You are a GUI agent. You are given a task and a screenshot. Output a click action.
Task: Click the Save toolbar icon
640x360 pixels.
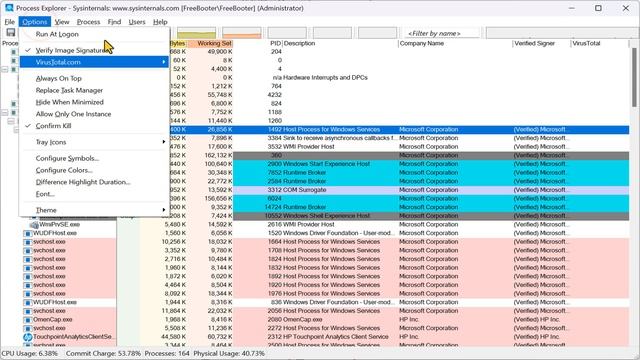pyautogui.click(x=10, y=32)
